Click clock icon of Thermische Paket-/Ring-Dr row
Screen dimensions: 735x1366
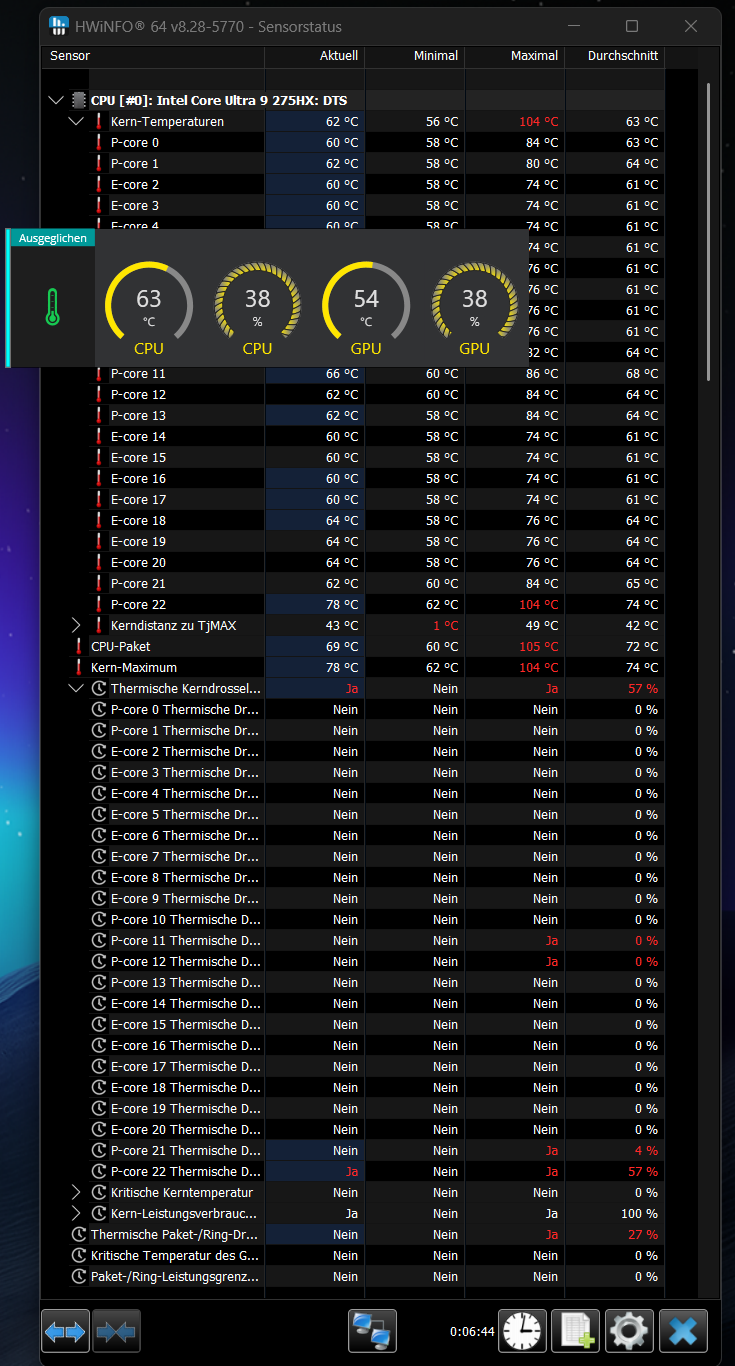(x=79, y=1234)
